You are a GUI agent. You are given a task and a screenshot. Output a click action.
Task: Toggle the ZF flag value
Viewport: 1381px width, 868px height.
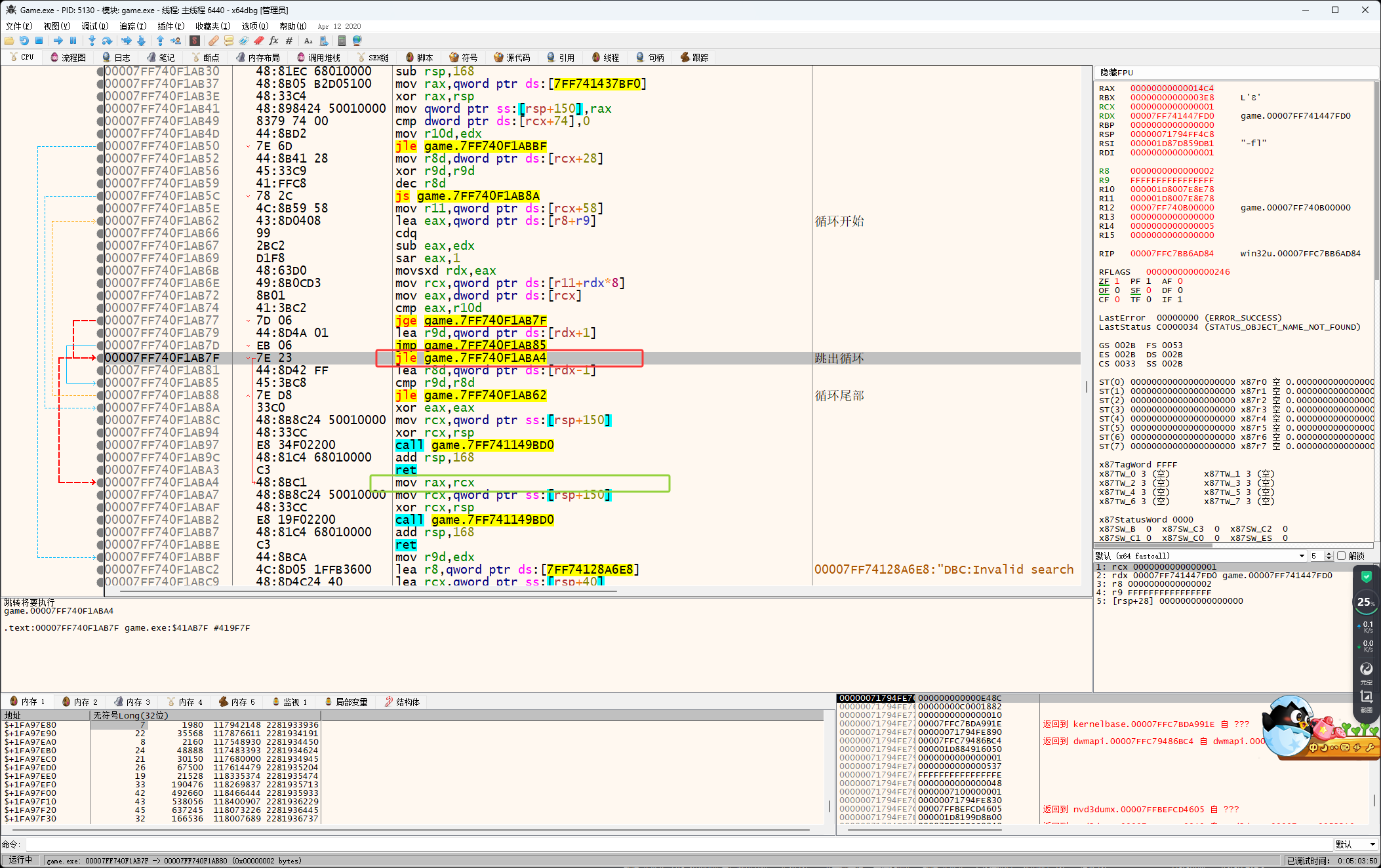(x=1117, y=281)
